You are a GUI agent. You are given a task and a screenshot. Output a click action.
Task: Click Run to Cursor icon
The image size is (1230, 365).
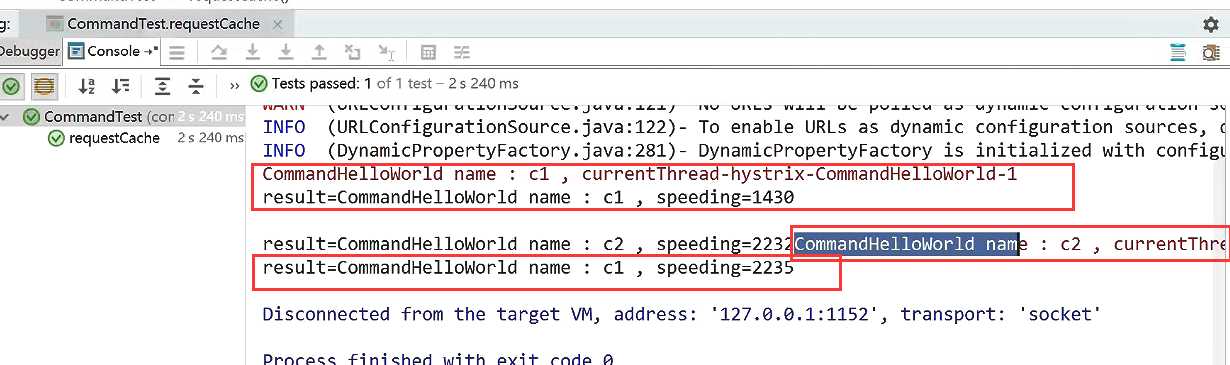pos(386,52)
